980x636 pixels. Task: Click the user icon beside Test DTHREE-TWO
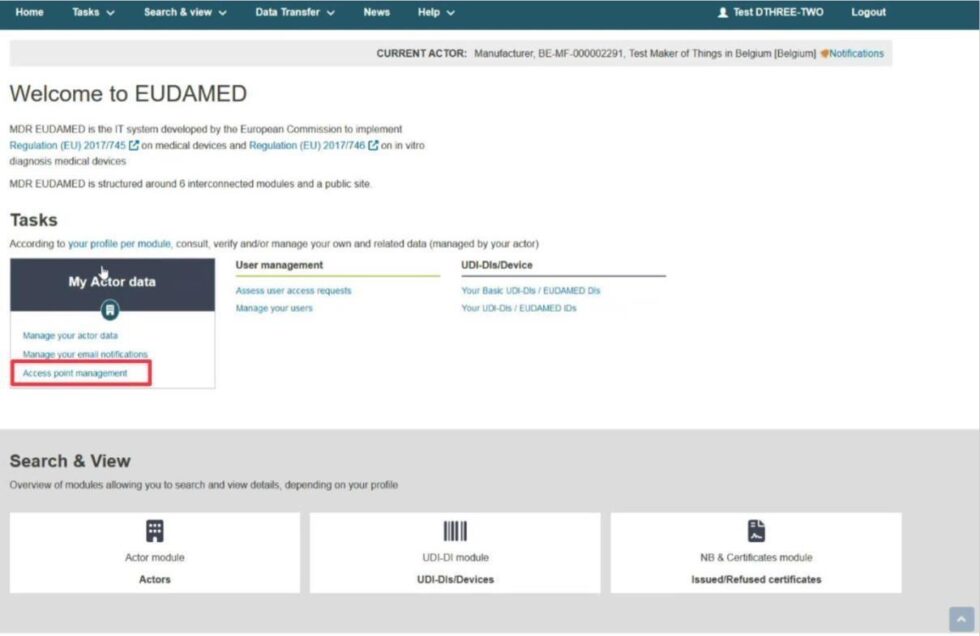pos(723,12)
